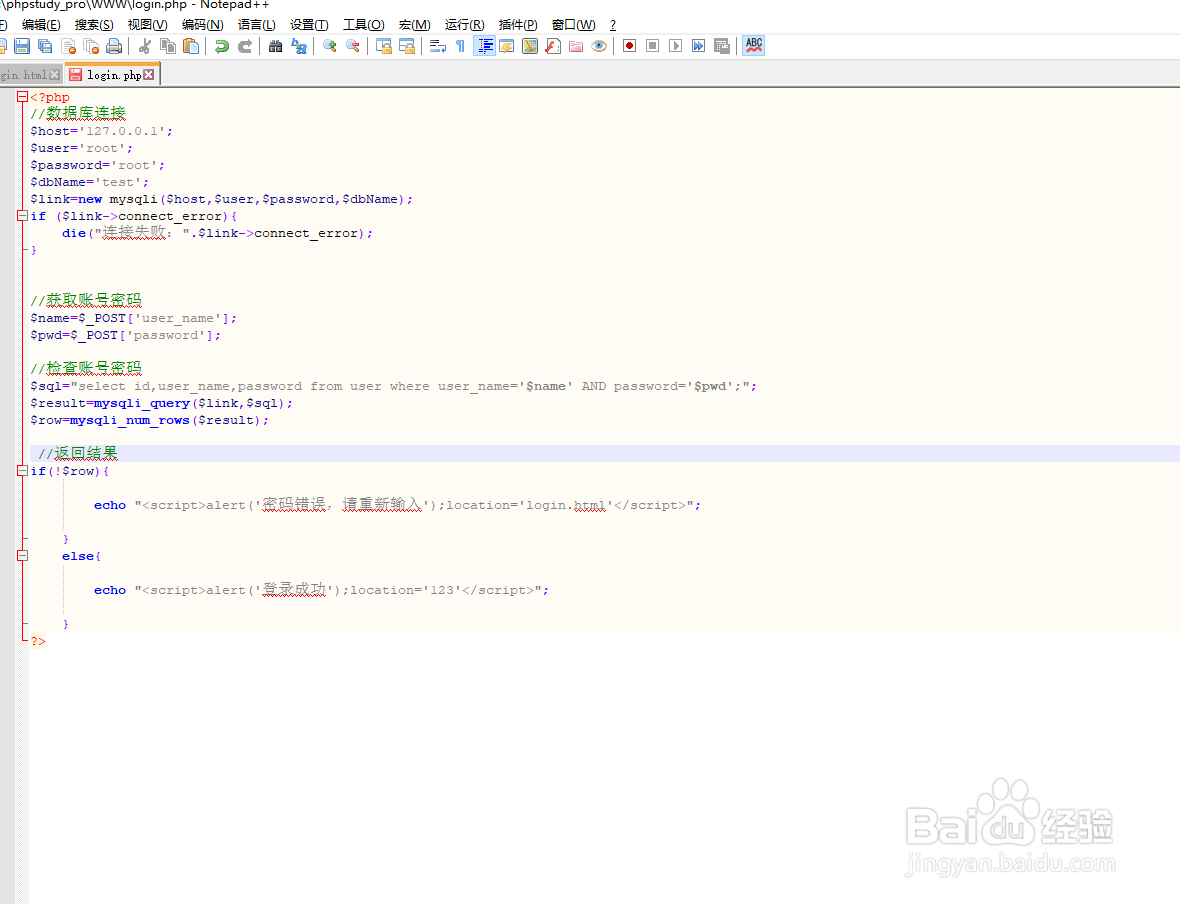Viewport: 1180px width, 904px height.
Task: Open the 工具(O) menu
Action: tap(363, 25)
